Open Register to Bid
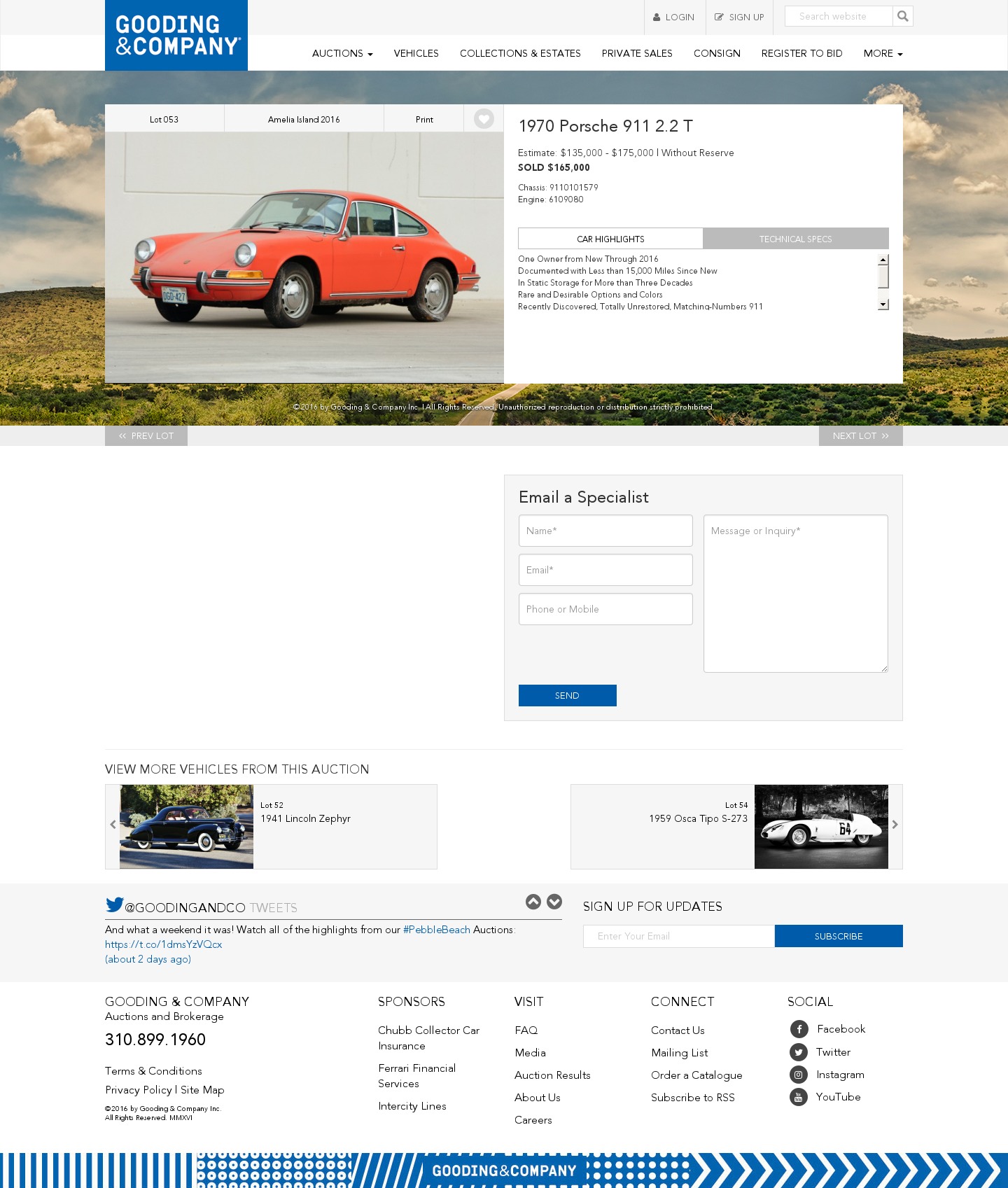Image resolution: width=1008 pixels, height=1188 pixels. click(801, 53)
